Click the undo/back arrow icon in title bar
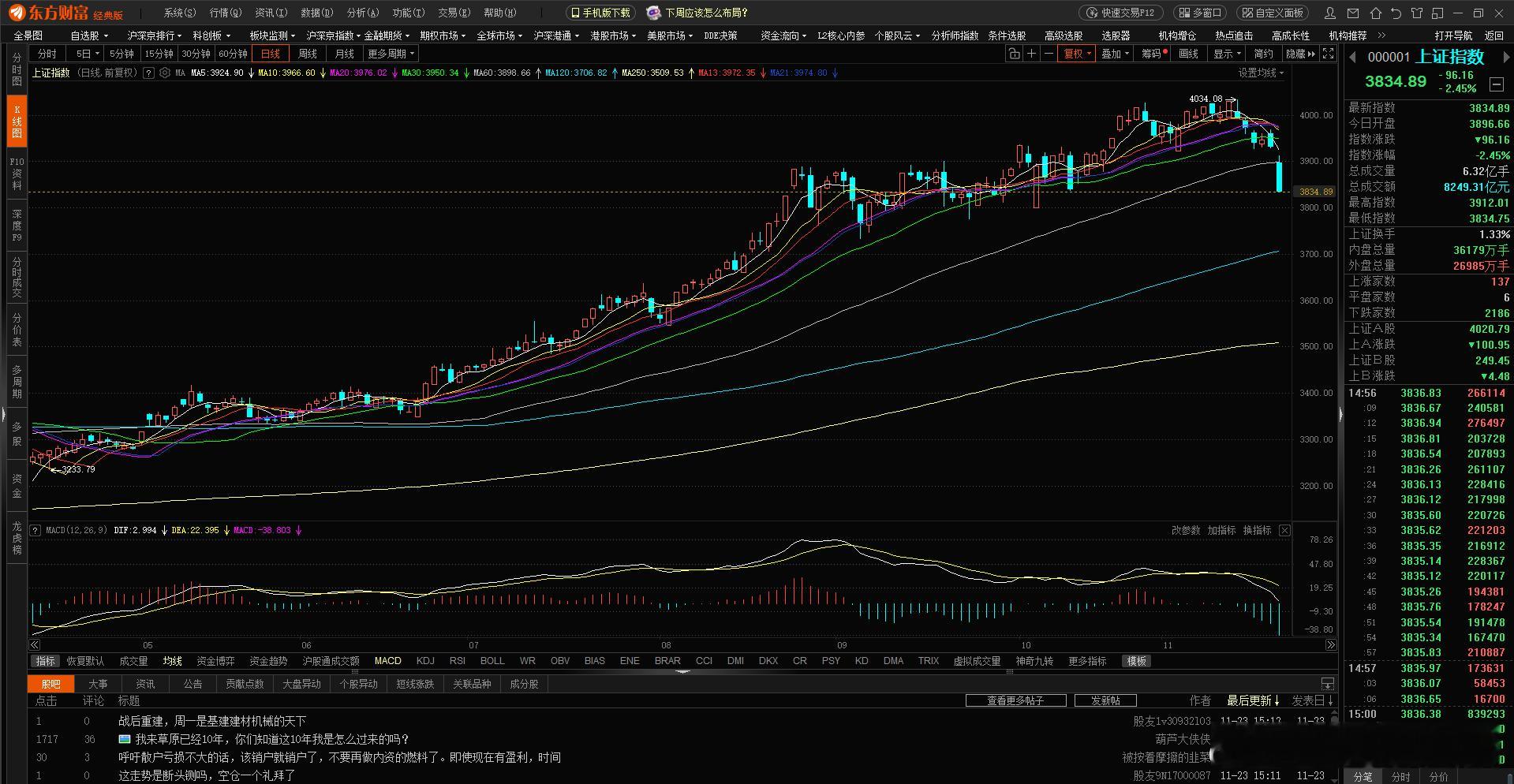Screen dimensions: 1514x784 (1396, 13)
